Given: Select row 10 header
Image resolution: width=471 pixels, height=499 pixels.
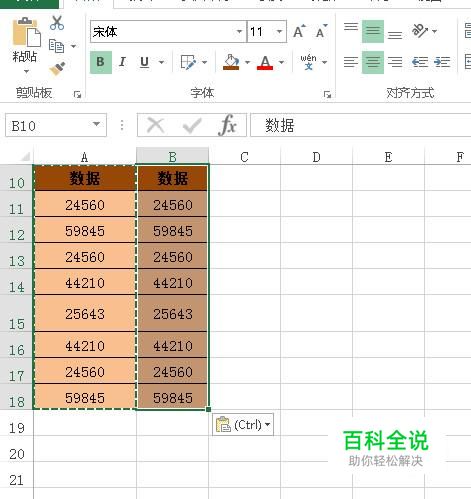Looking at the screenshot, I should (x=16, y=178).
